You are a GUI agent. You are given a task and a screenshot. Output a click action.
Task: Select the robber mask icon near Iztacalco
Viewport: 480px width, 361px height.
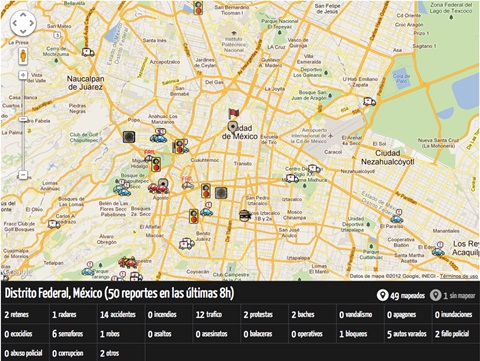click(x=245, y=215)
